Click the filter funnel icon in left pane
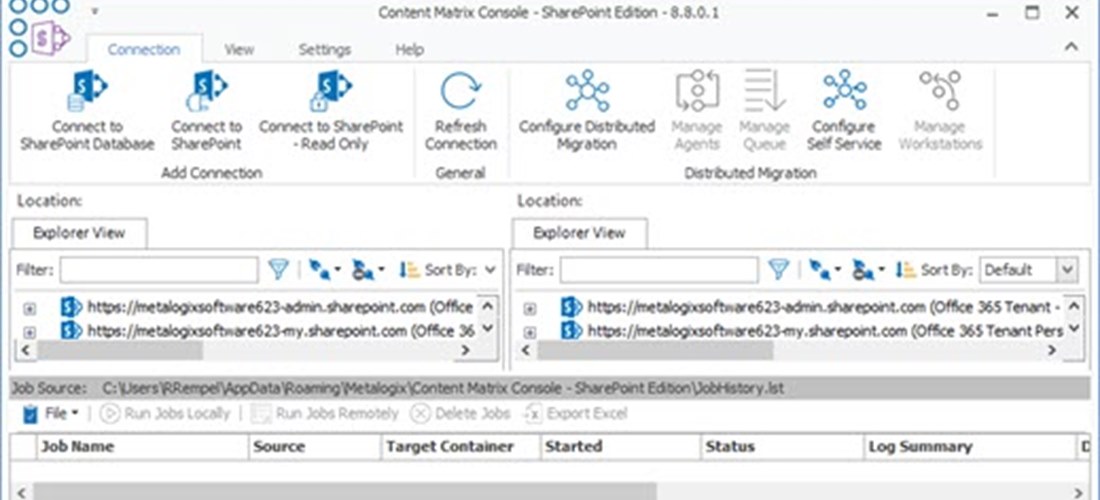1100x500 pixels. (x=279, y=269)
